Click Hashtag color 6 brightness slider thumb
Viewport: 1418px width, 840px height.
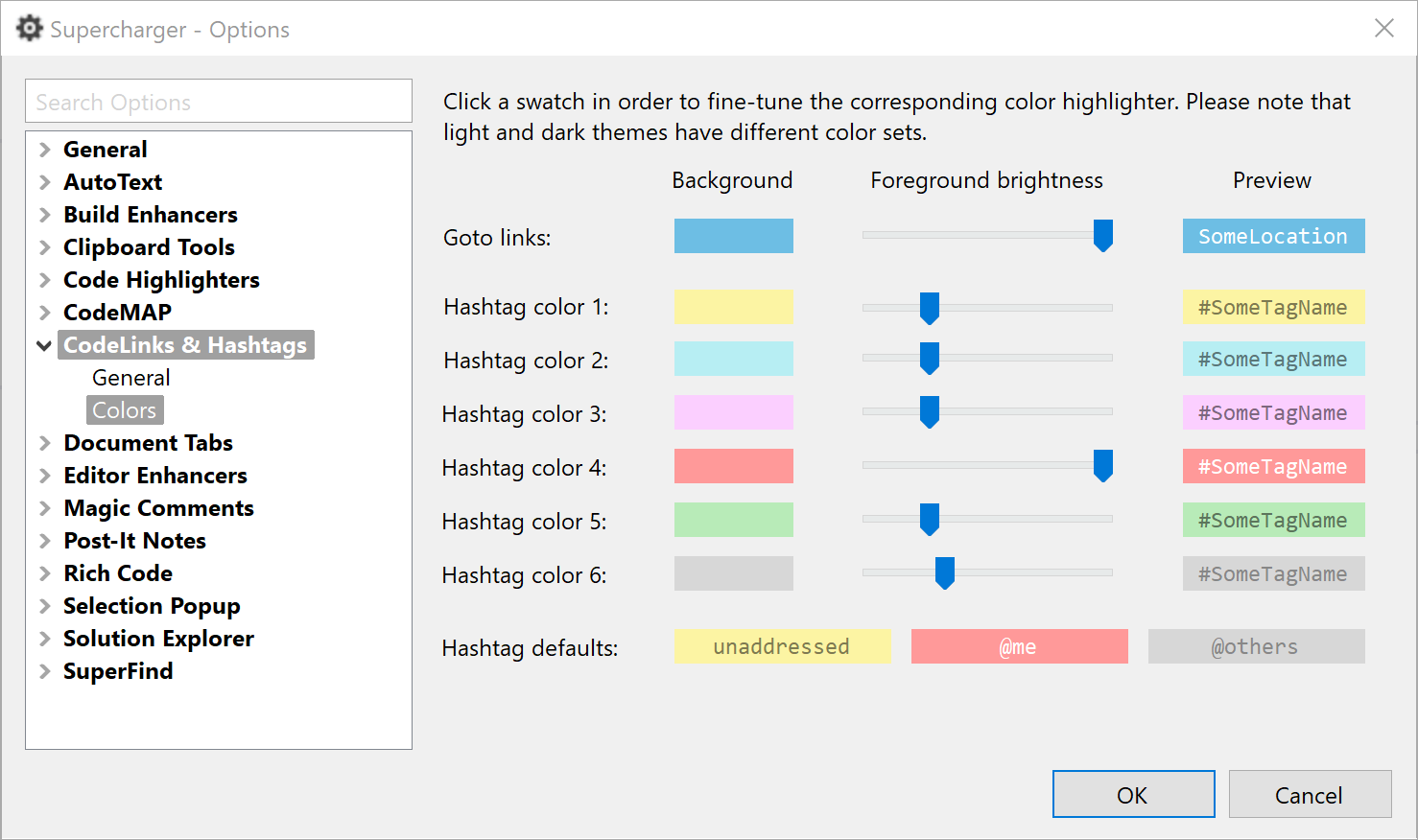[945, 572]
